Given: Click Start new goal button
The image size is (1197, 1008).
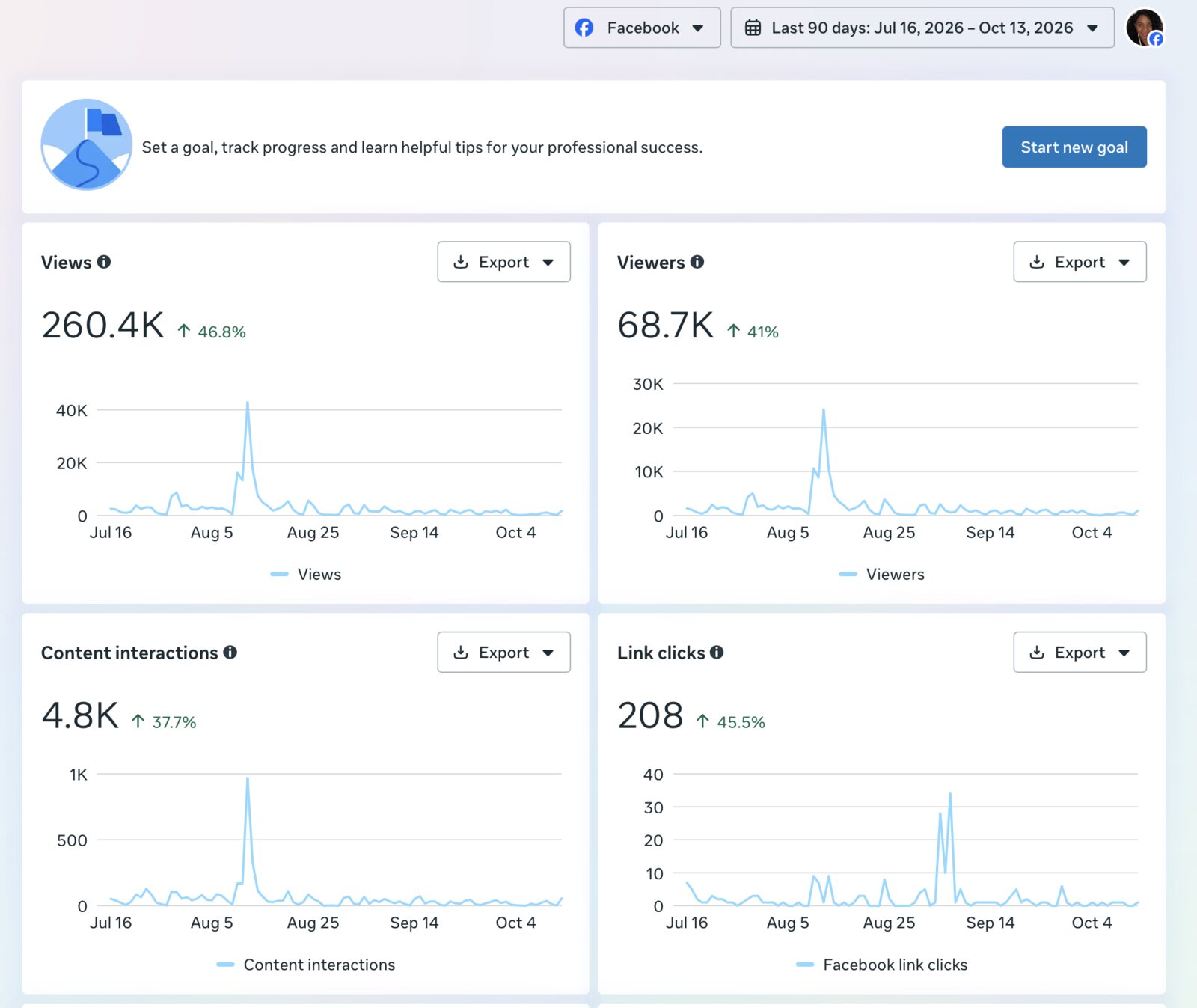Looking at the screenshot, I should pyautogui.click(x=1074, y=147).
